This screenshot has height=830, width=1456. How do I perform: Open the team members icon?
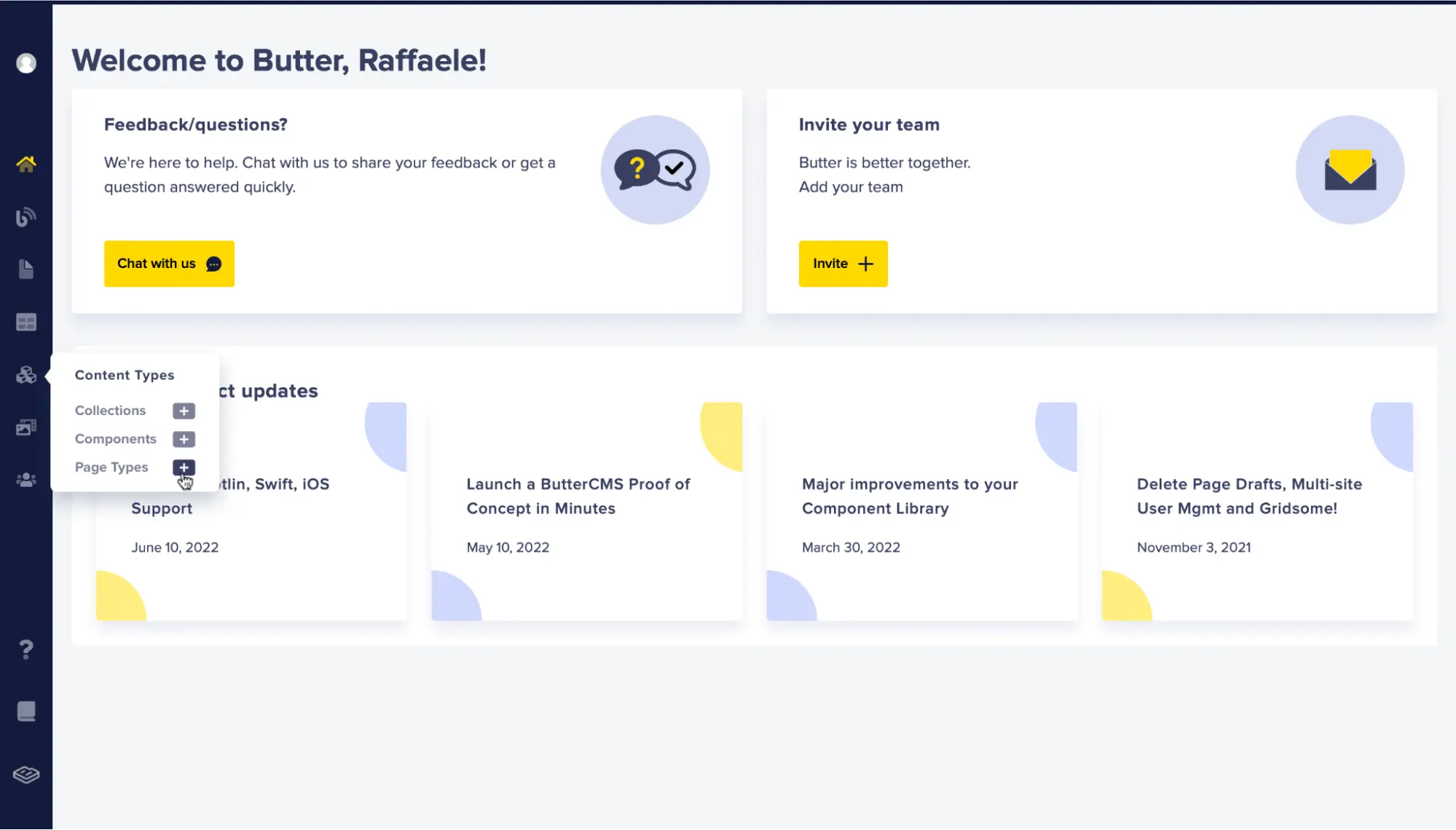pos(26,479)
